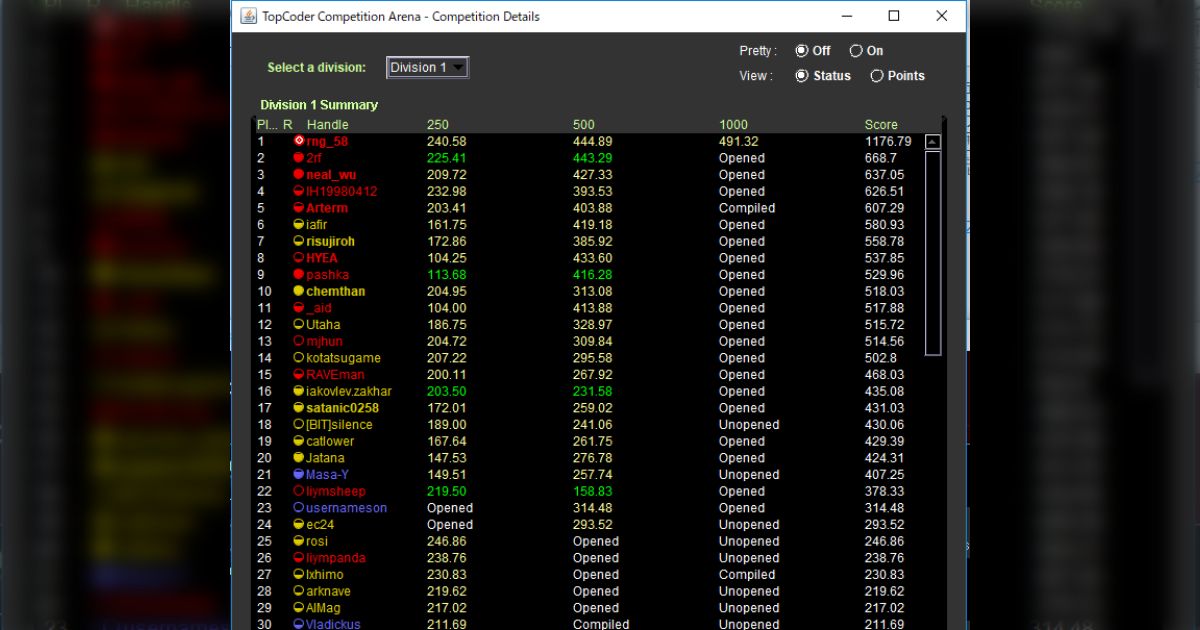
Task: Click the rating icon next to neal_wu
Action: 298,175
